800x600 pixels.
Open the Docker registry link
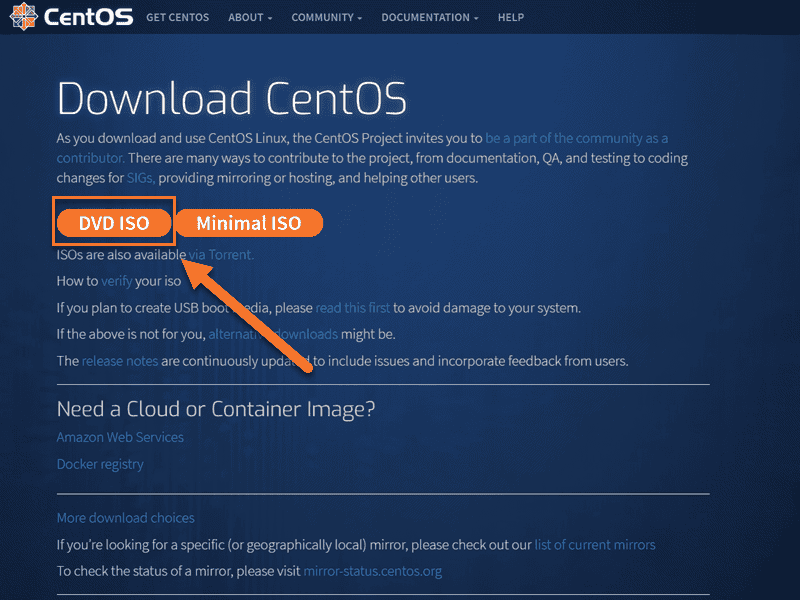[x=100, y=464]
